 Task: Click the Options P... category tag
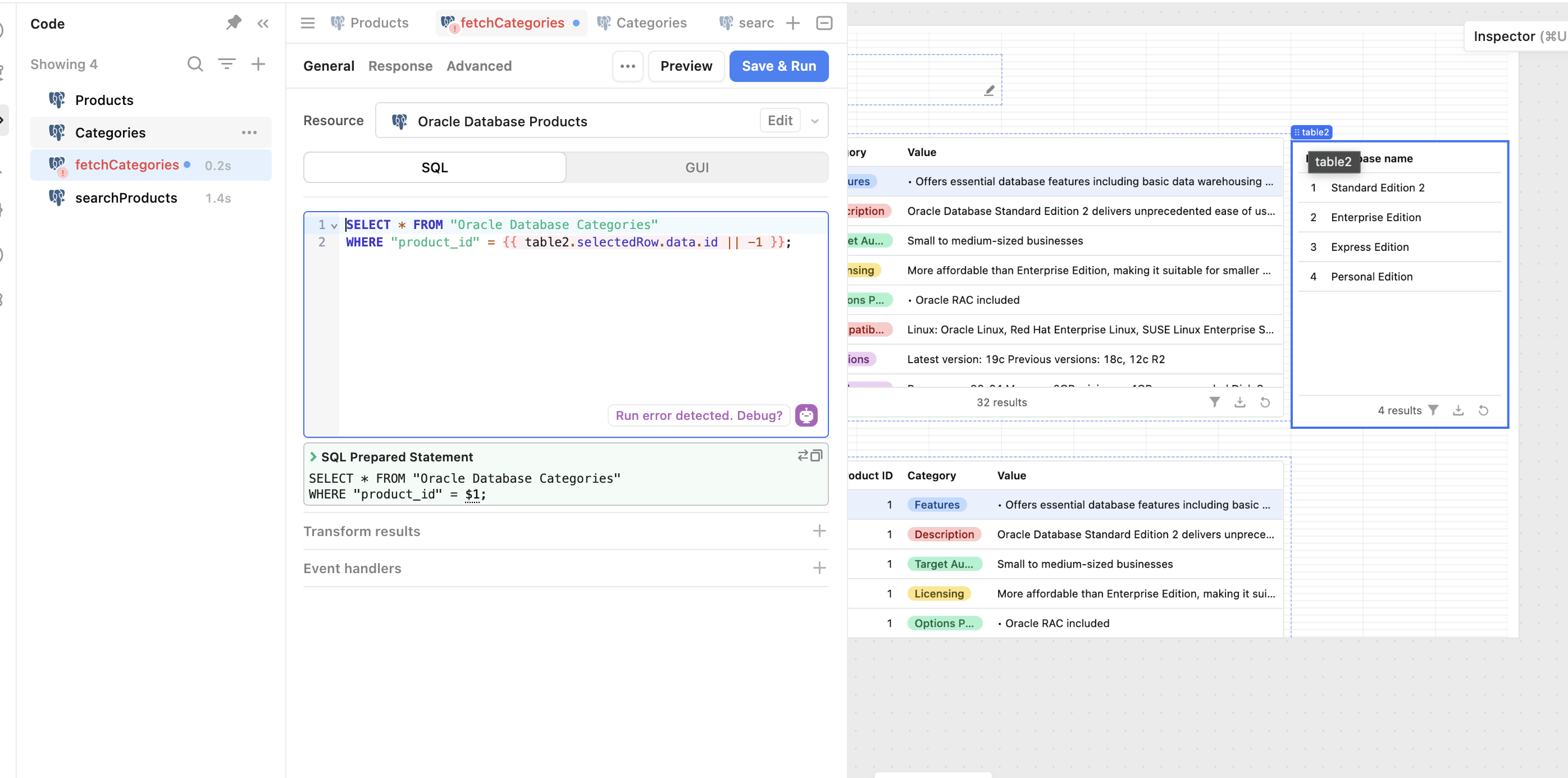pyautogui.click(x=944, y=623)
